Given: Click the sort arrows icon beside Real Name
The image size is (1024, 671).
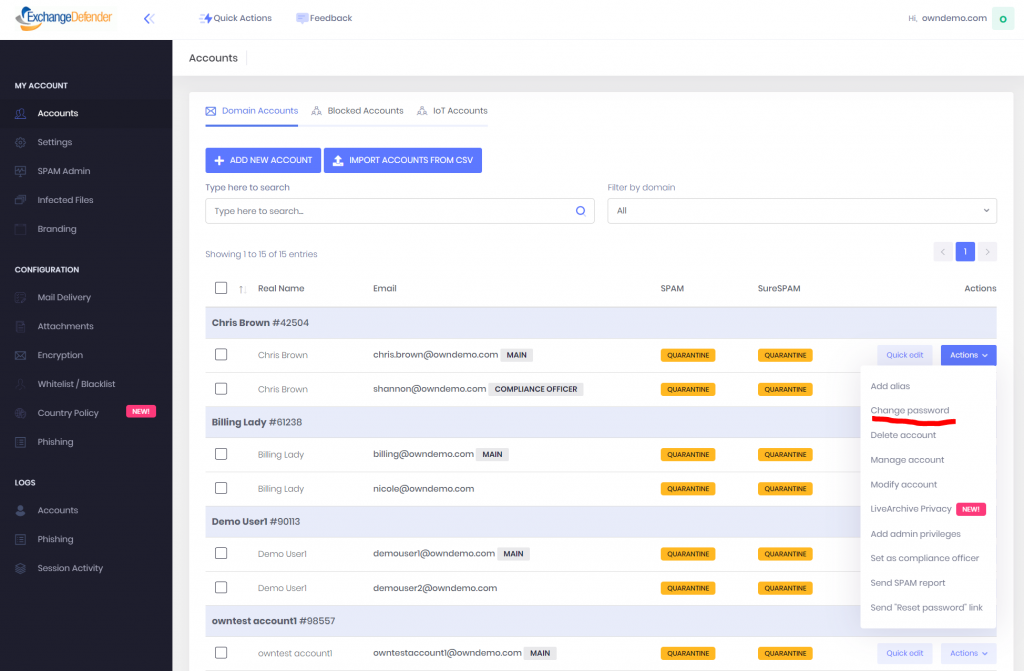Looking at the screenshot, I should [x=242, y=289].
